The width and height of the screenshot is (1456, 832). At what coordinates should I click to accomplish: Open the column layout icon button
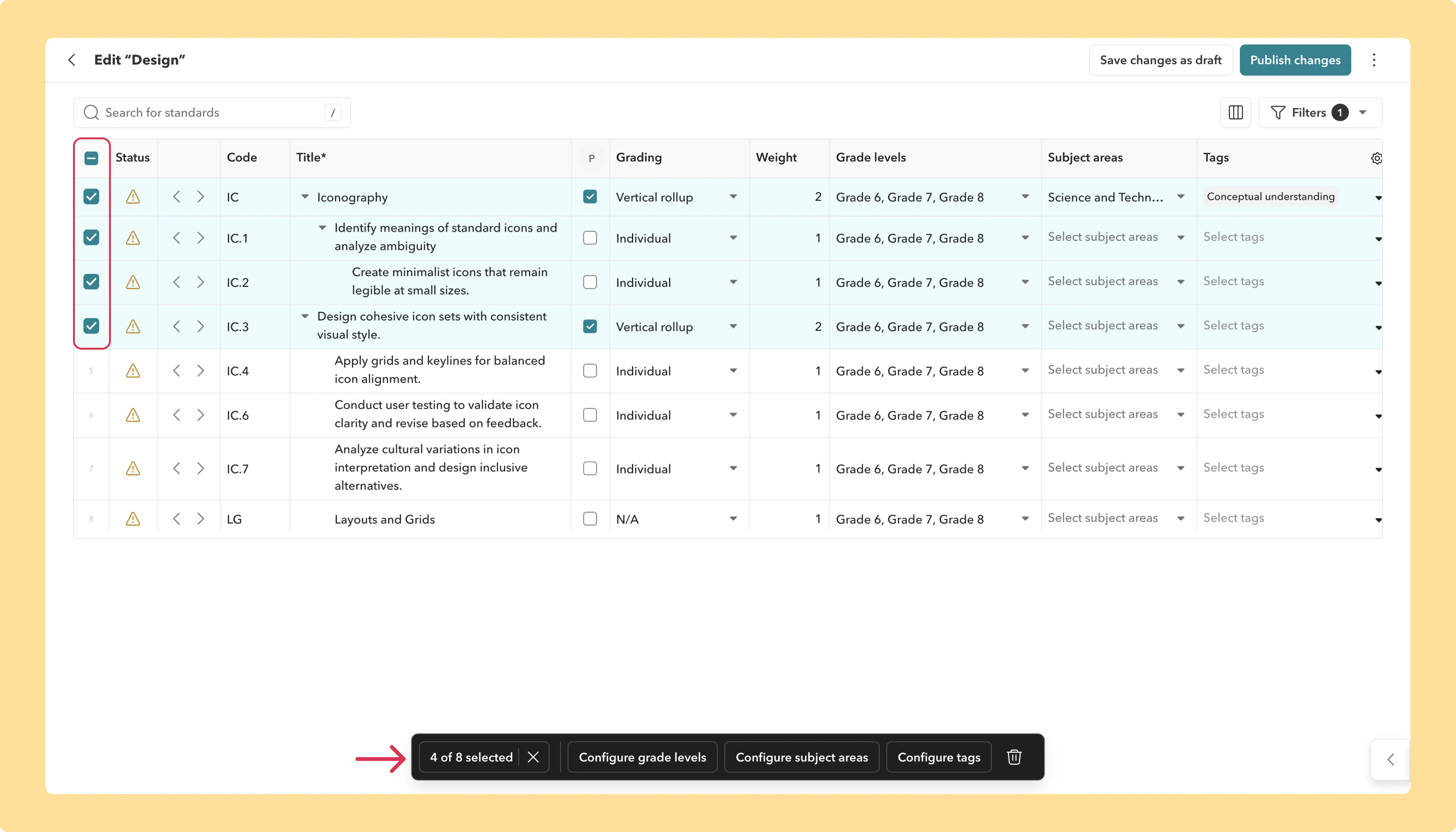(1235, 113)
